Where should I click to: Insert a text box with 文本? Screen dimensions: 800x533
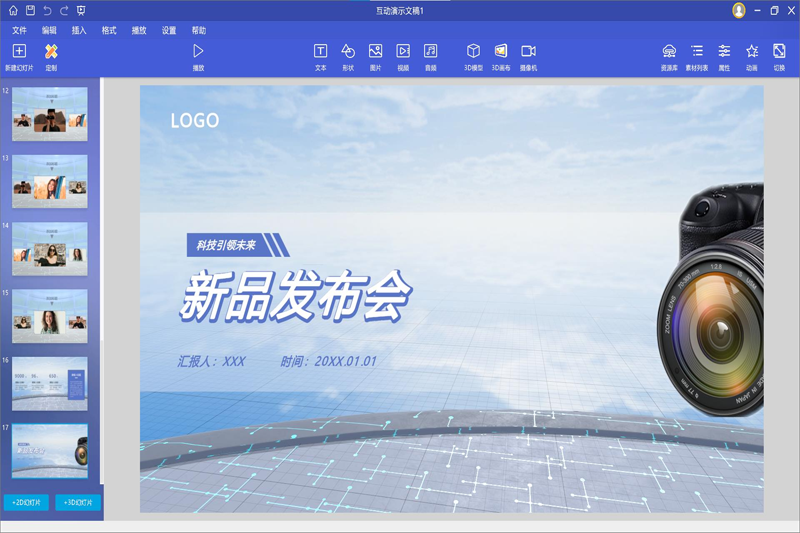click(320, 57)
